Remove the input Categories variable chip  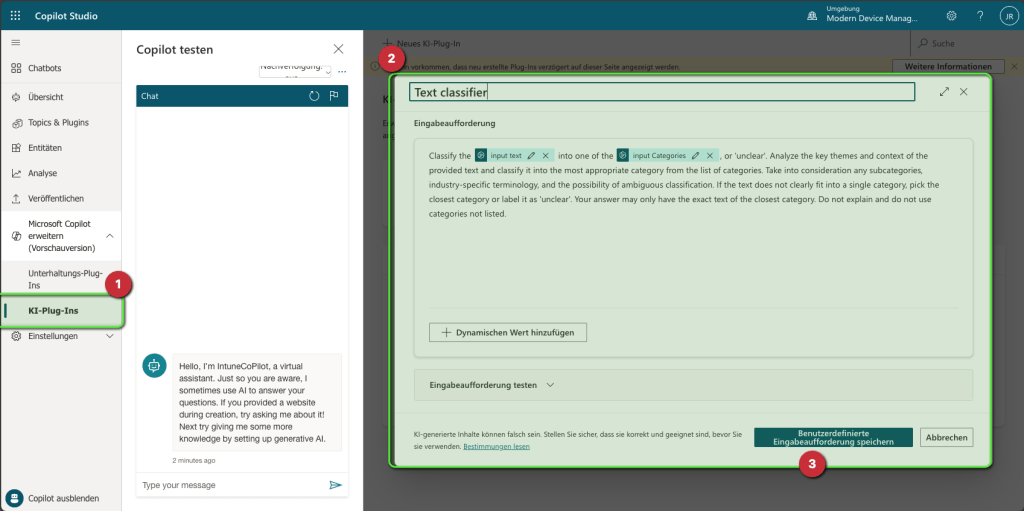click(710, 156)
